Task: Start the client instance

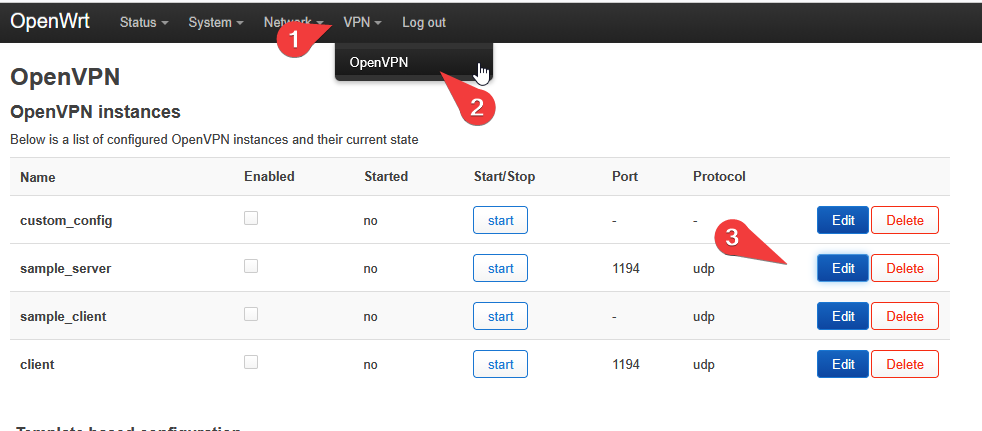Action: (x=500, y=364)
